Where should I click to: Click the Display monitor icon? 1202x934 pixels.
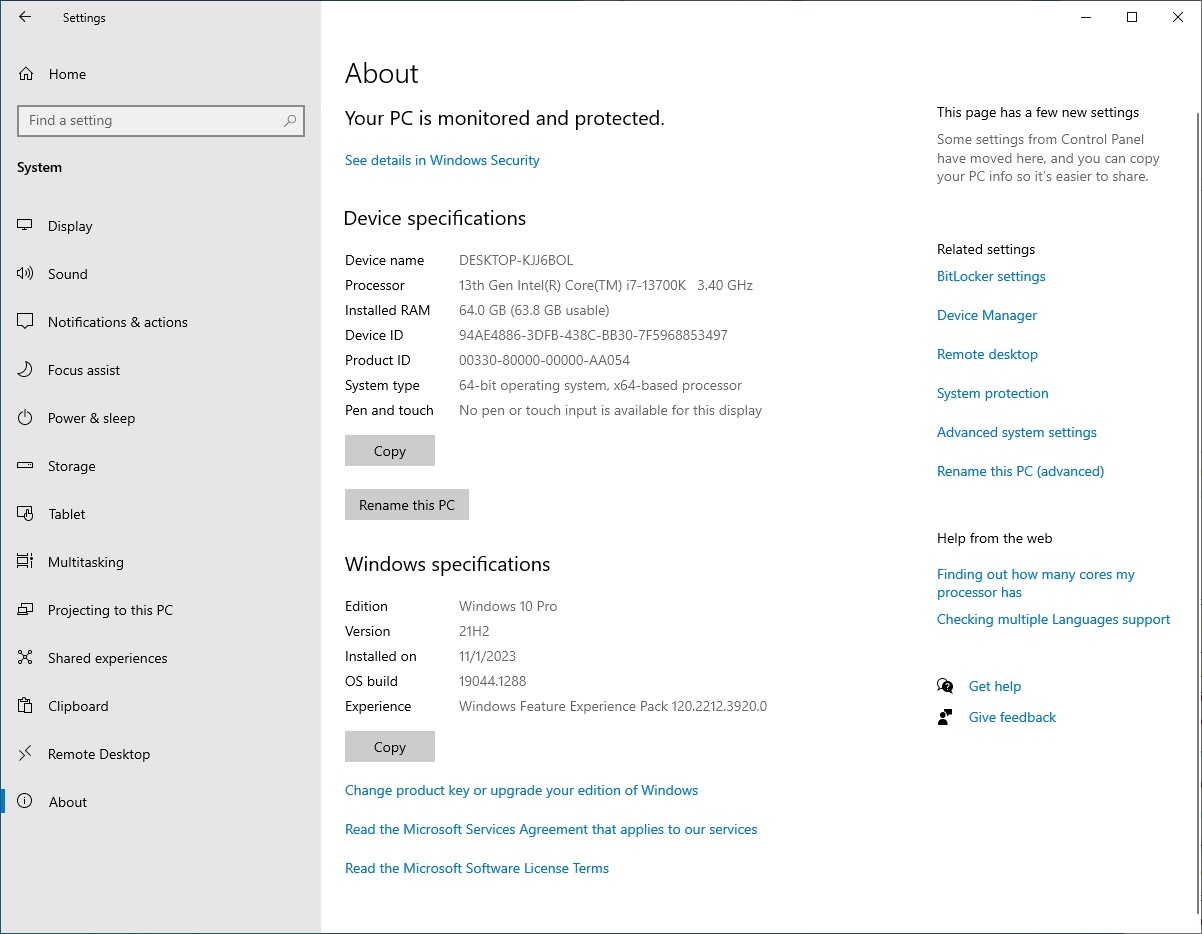26,226
